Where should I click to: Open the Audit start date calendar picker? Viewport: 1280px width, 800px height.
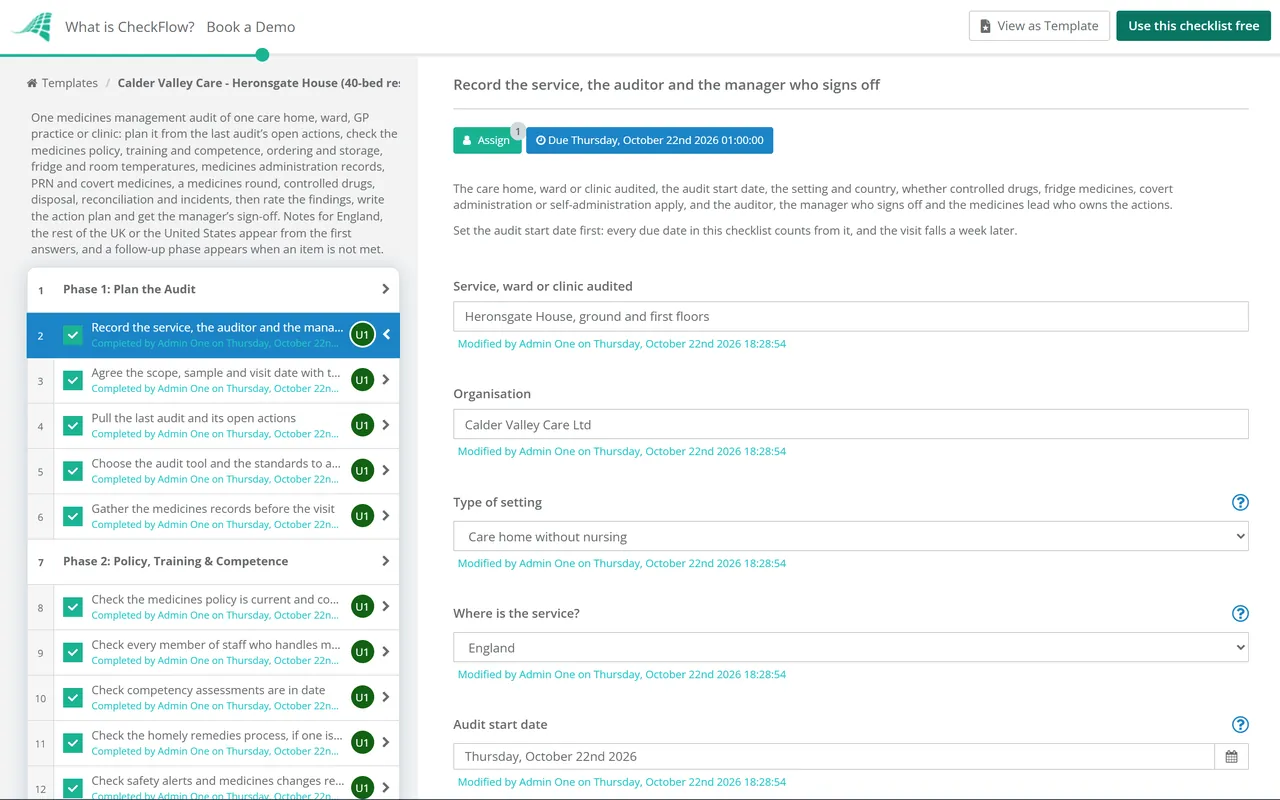click(1231, 757)
